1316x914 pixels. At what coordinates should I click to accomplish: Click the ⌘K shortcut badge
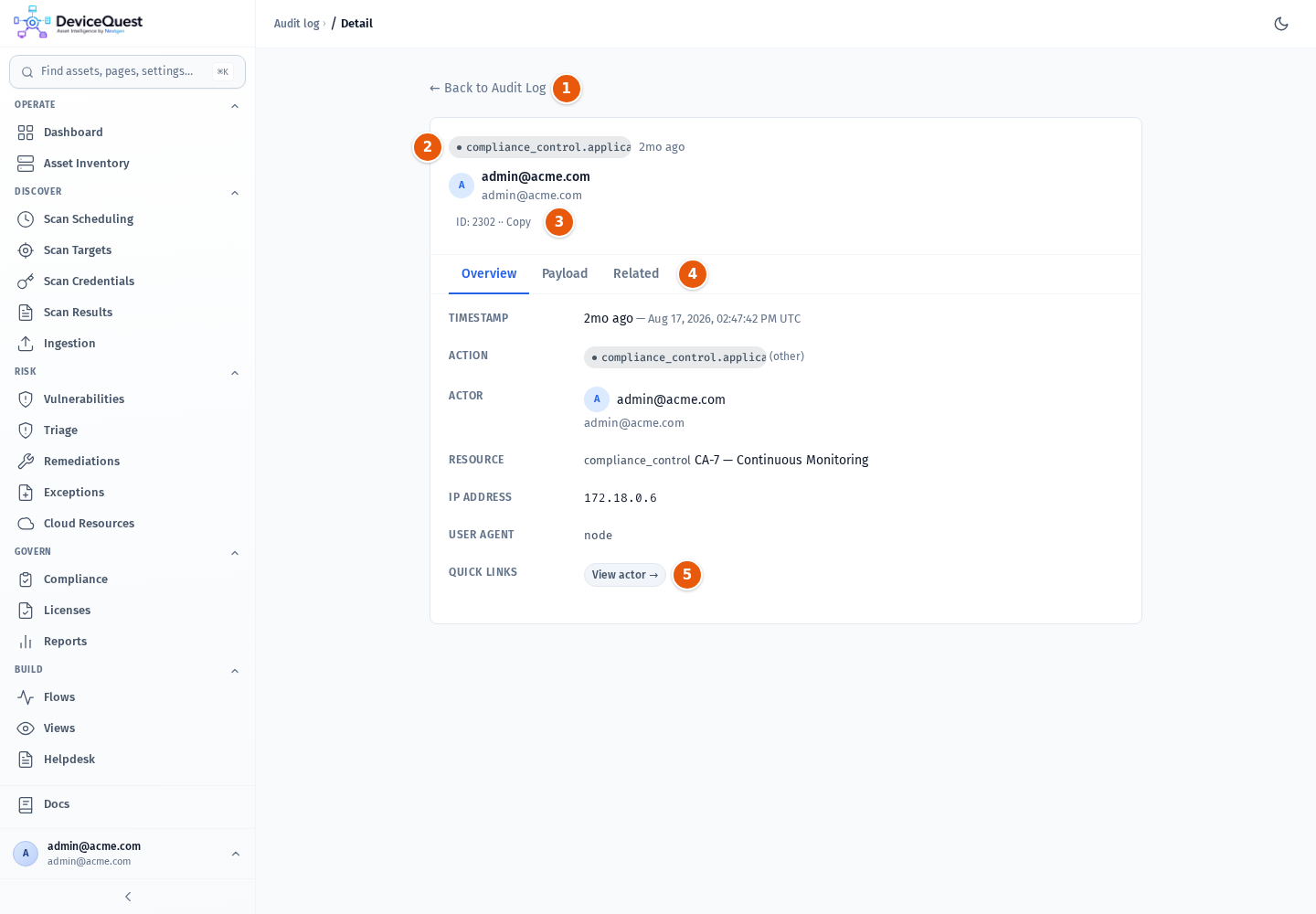point(223,71)
